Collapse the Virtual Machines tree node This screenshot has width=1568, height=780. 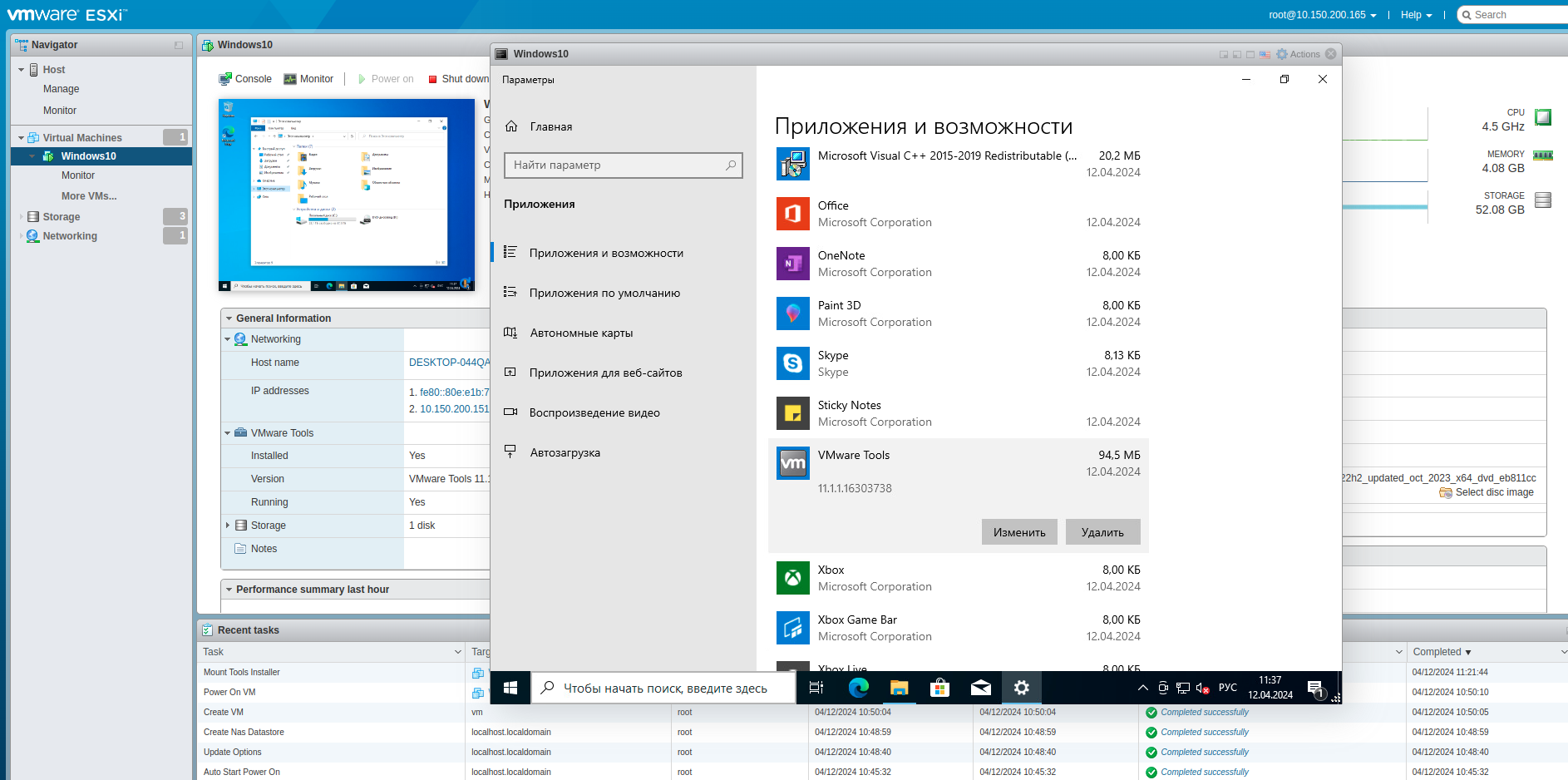coord(22,138)
